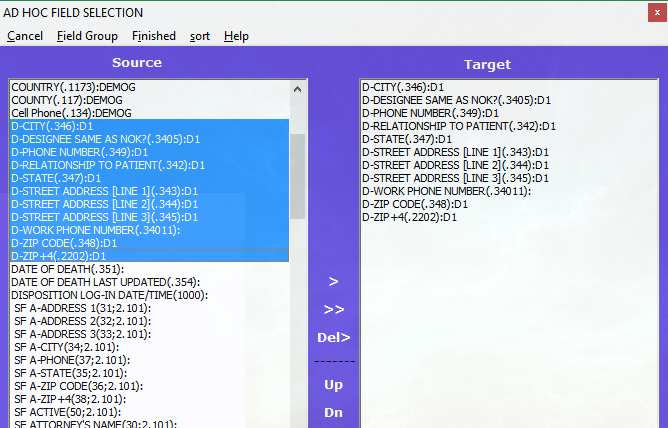Click the Finished menu item
This screenshot has width=668, height=428.
pyautogui.click(x=153, y=36)
